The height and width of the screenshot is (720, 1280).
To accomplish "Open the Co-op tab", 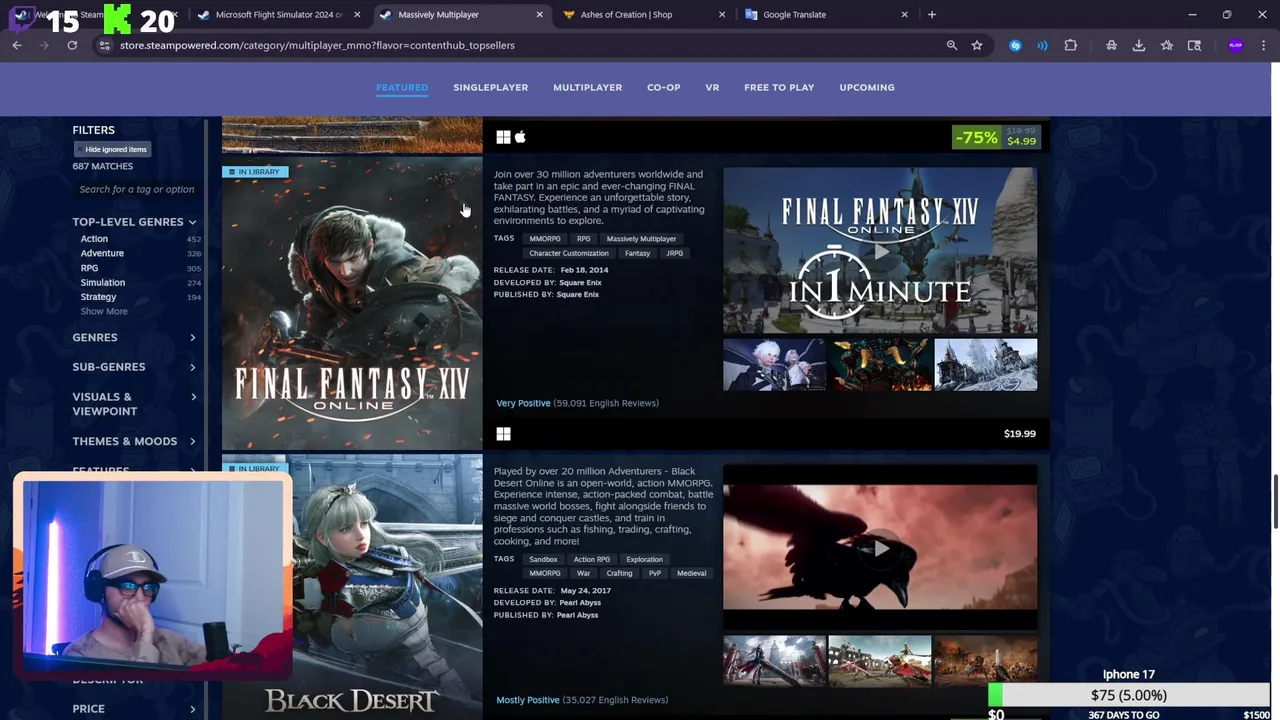I will (663, 87).
